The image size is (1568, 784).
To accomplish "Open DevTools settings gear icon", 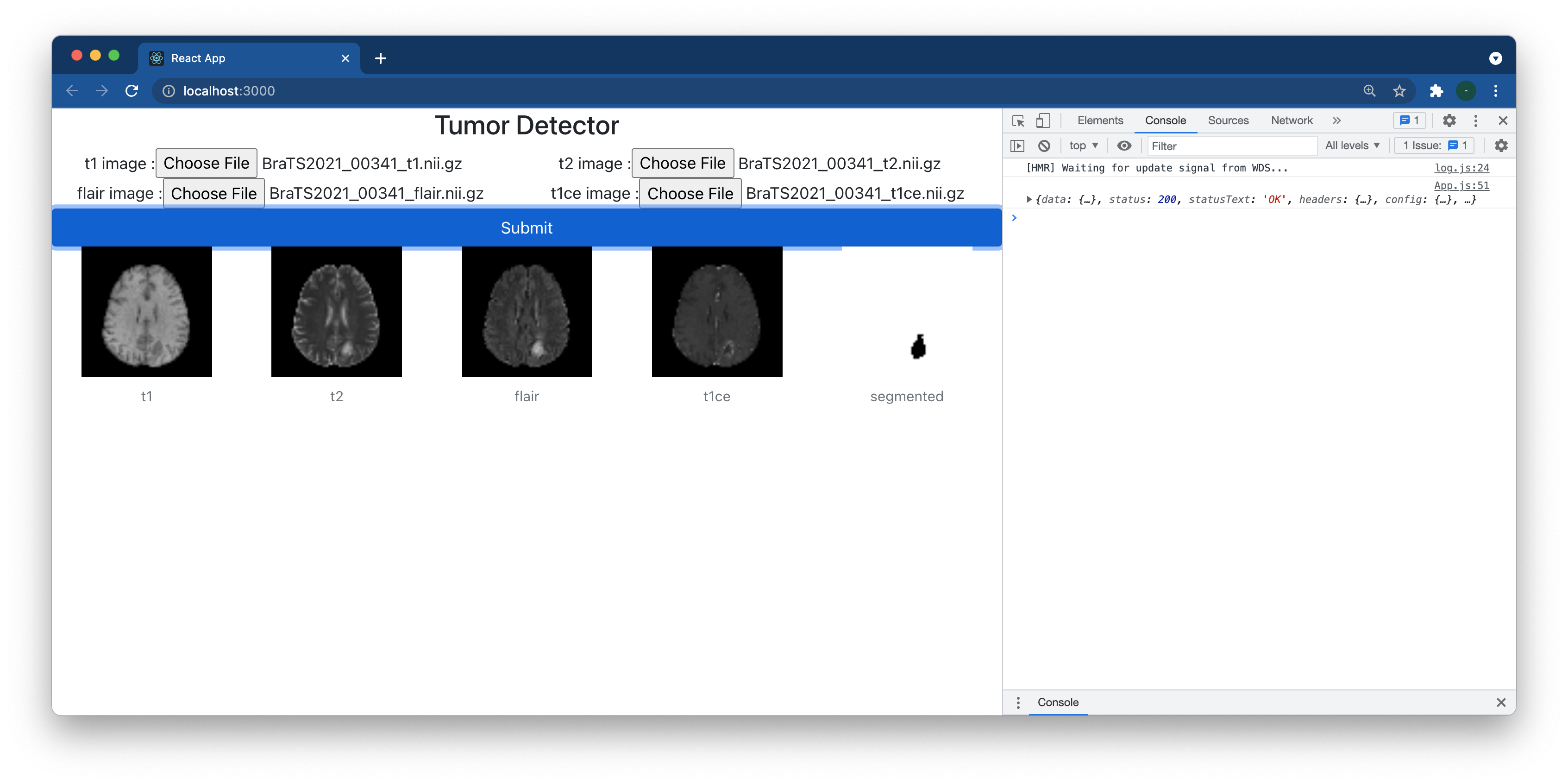I will coord(1449,120).
